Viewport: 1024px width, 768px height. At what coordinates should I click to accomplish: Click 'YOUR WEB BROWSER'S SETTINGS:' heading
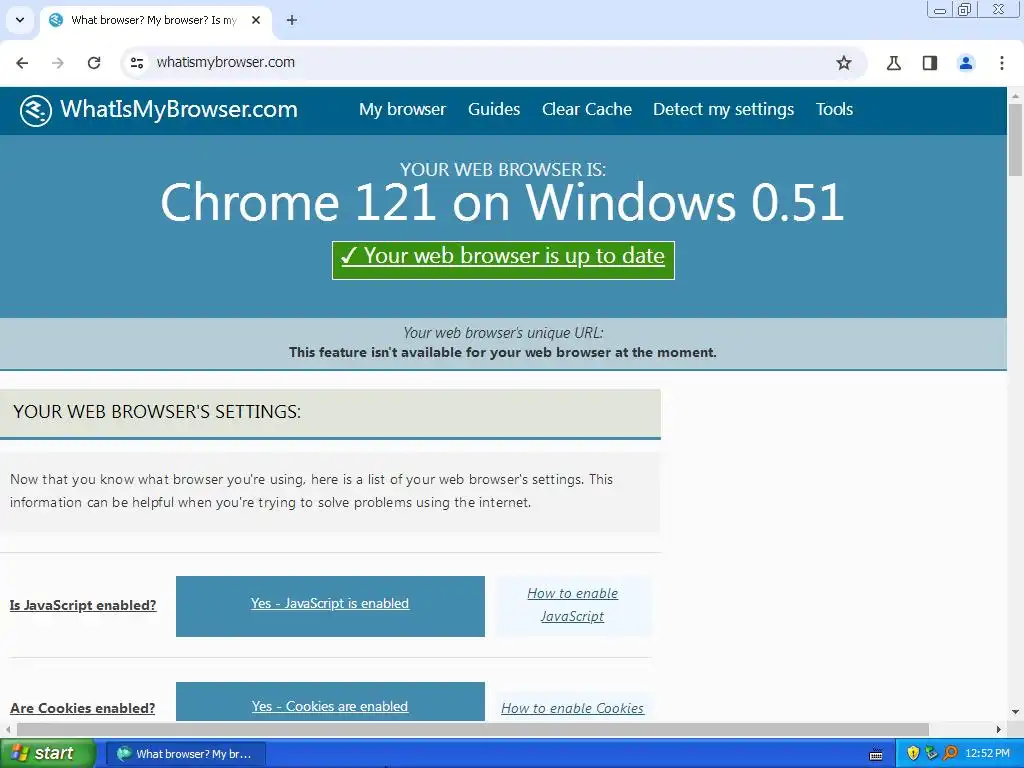(157, 411)
